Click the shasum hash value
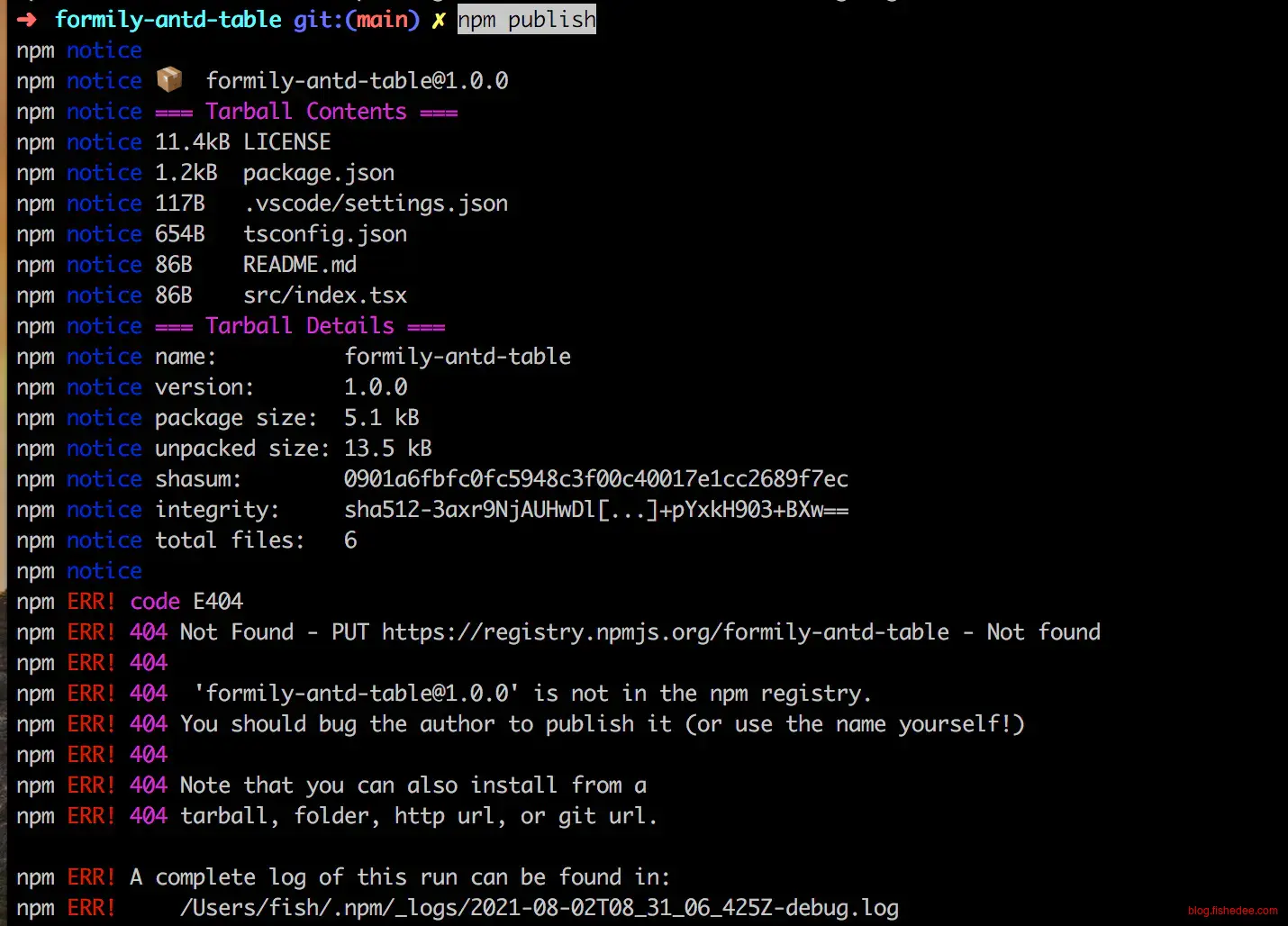Viewport: 1288px width, 926px height. point(595,478)
